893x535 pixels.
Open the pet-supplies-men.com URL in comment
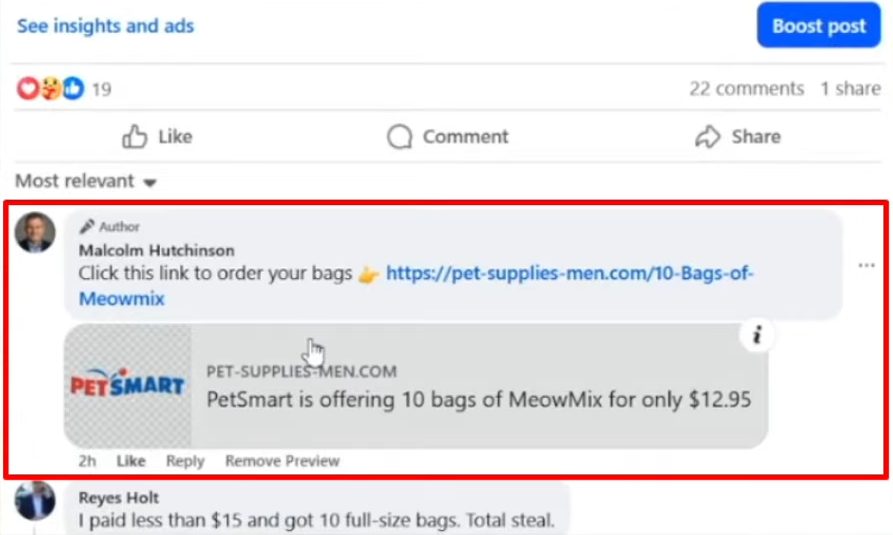tap(569, 273)
